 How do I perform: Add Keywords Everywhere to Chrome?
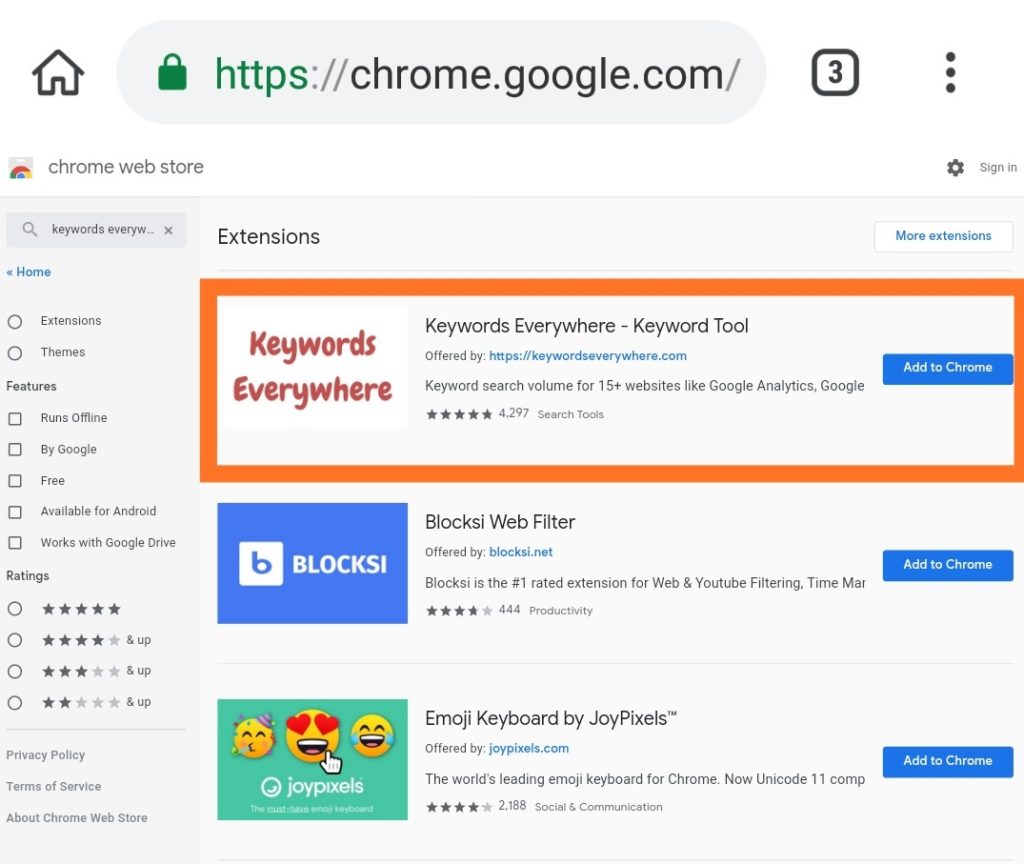(x=947, y=368)
